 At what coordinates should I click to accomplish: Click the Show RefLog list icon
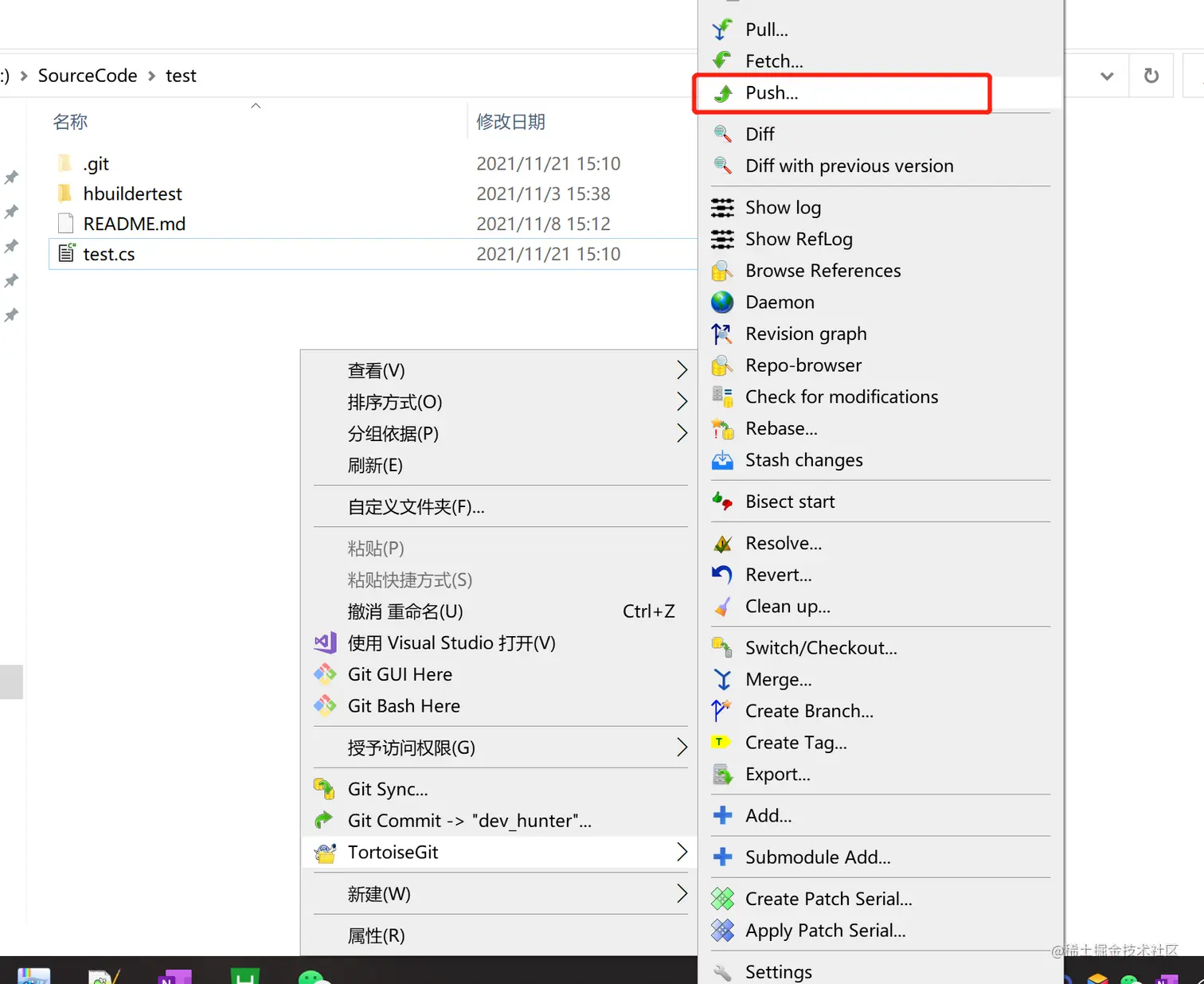(x=722, y=239)
